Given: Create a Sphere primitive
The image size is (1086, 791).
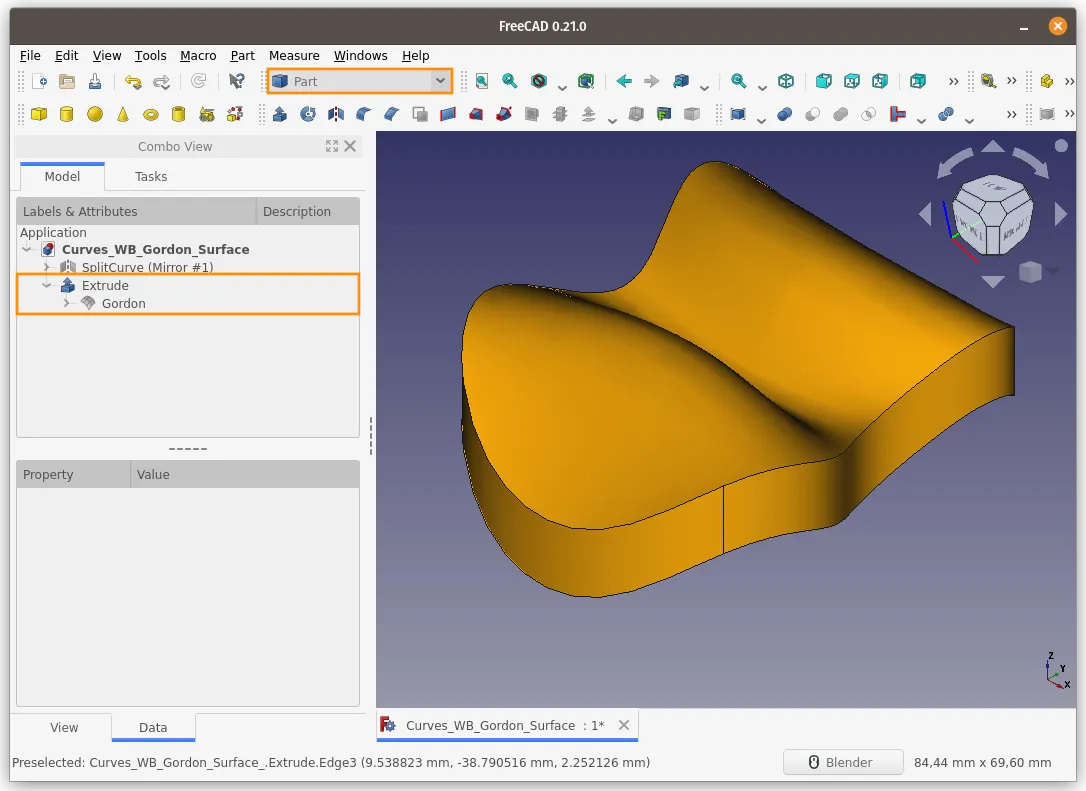Looking at the screenshot, I should [x=95, y=114].
